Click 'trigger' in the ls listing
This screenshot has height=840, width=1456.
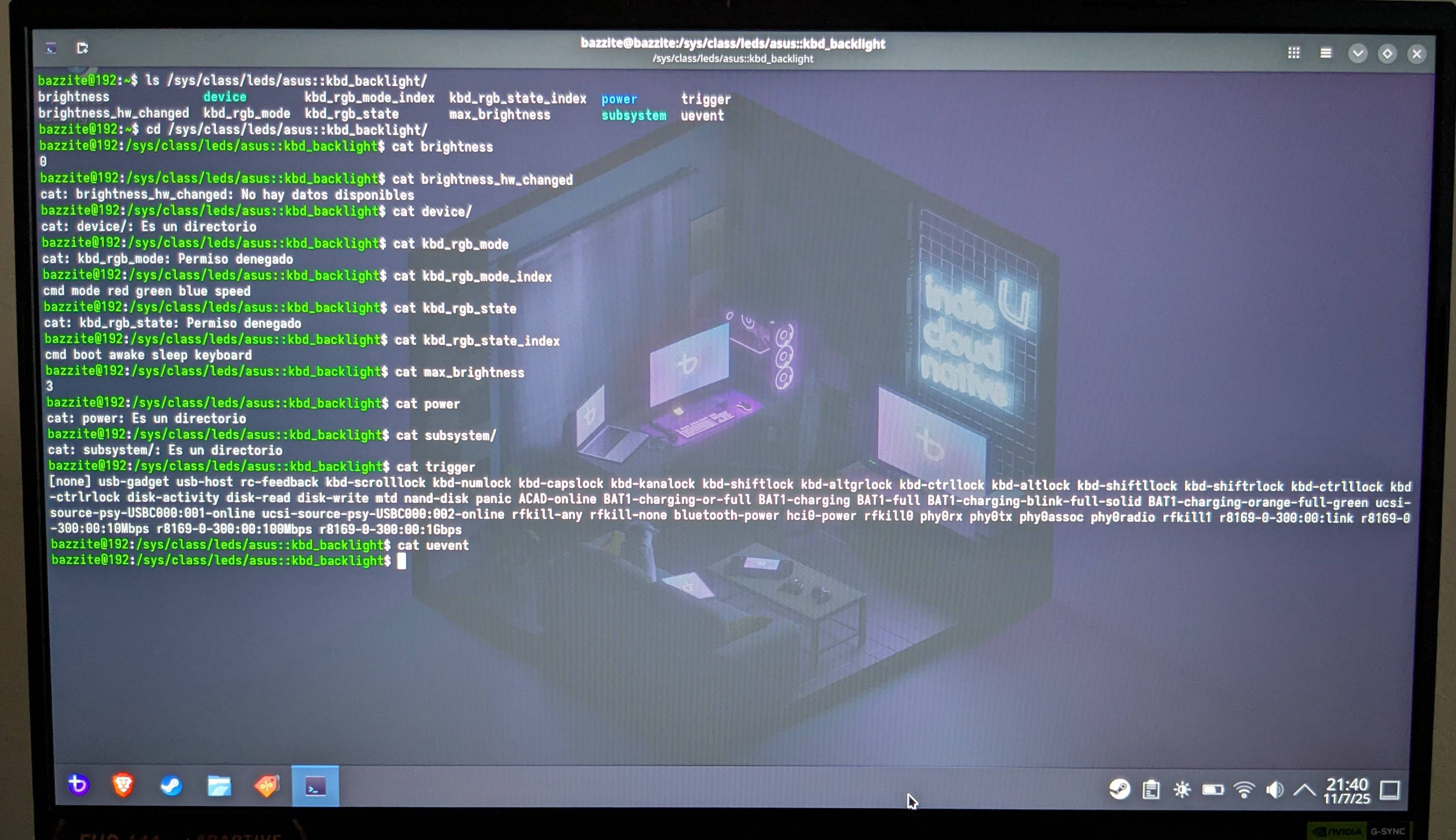tap(706, 99)
